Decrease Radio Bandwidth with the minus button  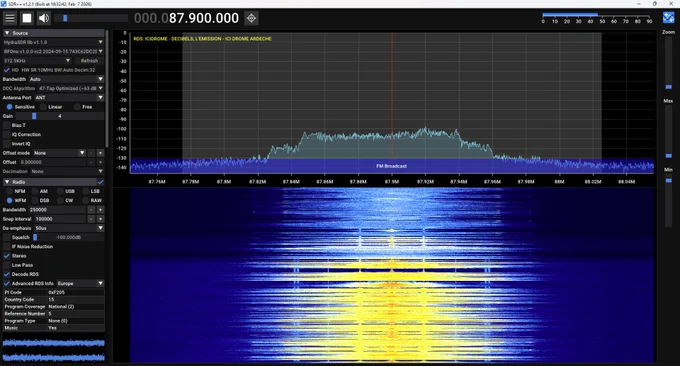click(91, 210)
